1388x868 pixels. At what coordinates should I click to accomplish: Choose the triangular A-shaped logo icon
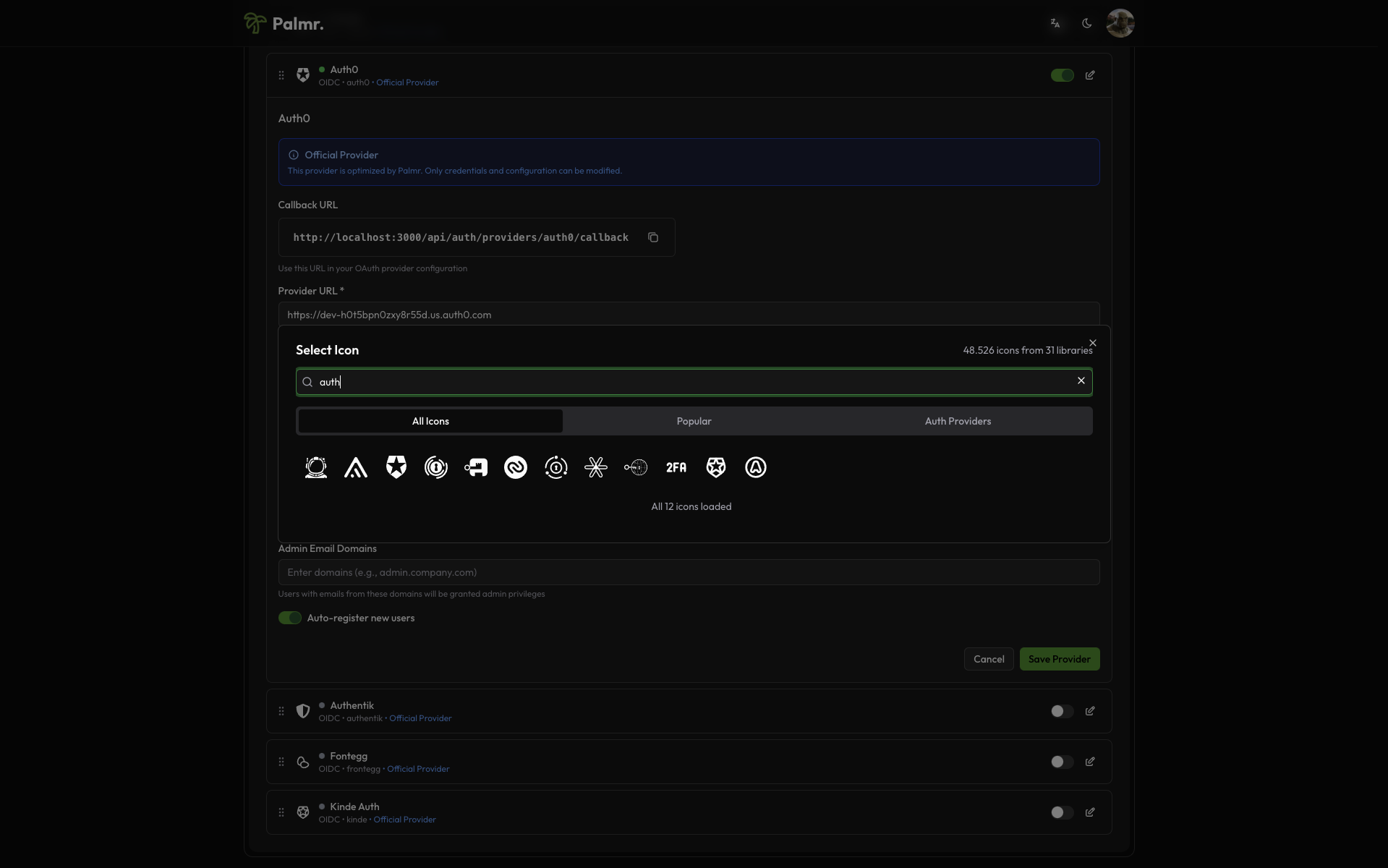pos(356,467)
